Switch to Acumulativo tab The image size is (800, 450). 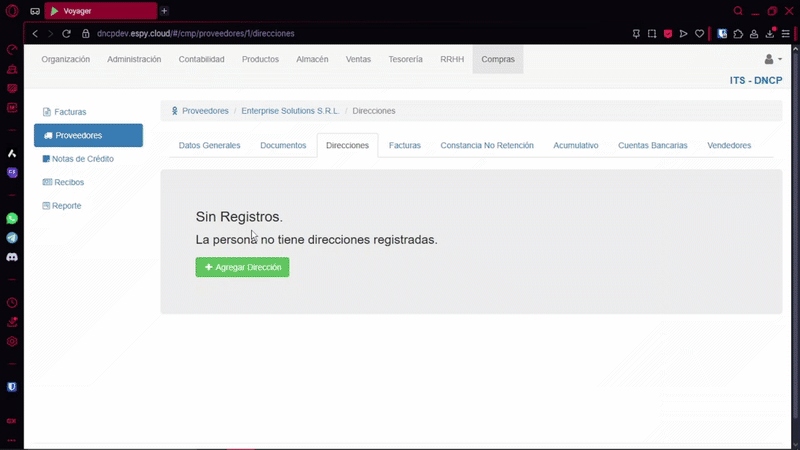click(576, 145)
